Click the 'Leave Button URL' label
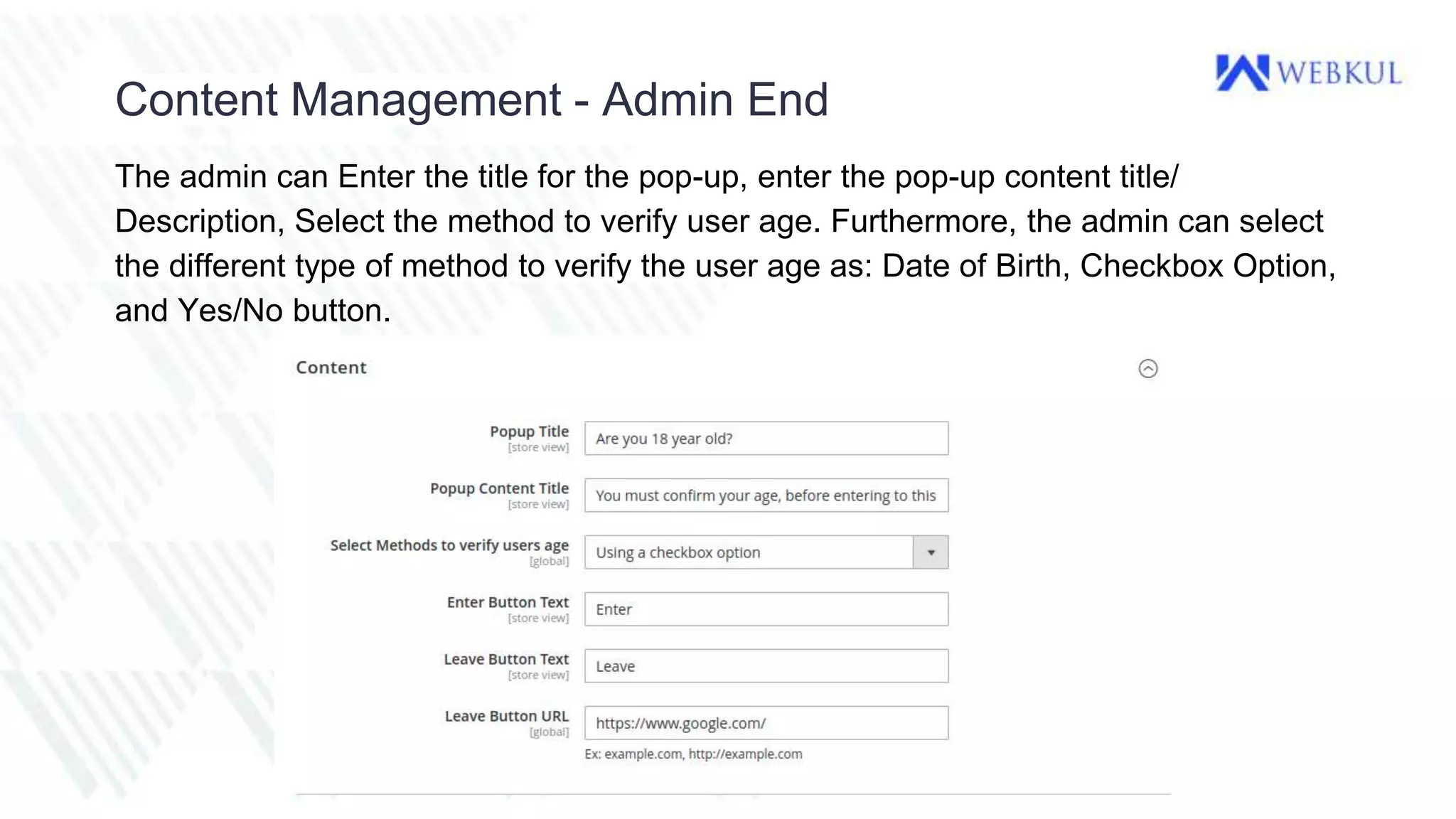Screen dimensions: 1456x819 pos(507,716)
